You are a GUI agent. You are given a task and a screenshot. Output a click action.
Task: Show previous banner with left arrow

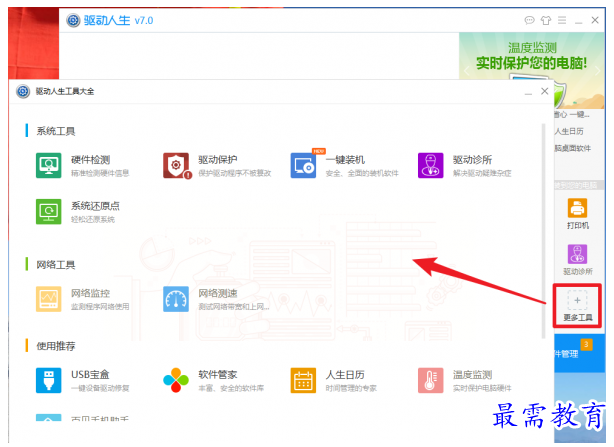[466, 71]
